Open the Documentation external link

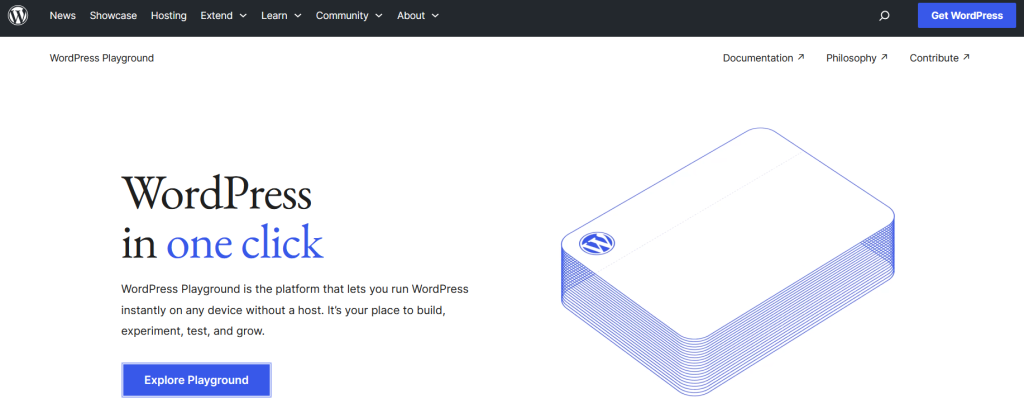[763, 58]
